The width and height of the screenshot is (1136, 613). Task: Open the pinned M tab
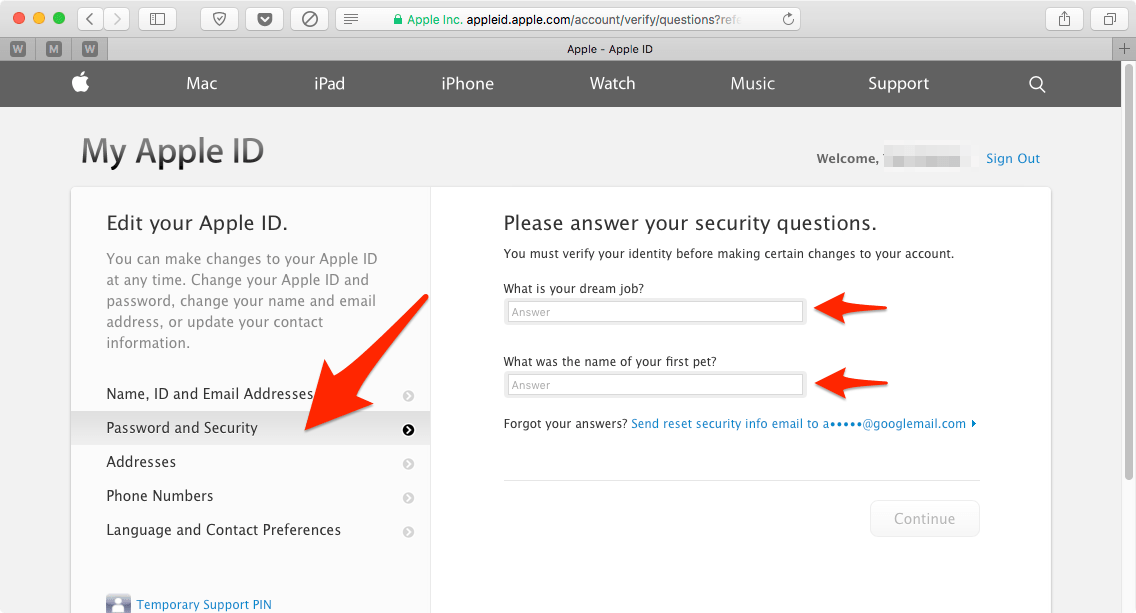point(54,49)
